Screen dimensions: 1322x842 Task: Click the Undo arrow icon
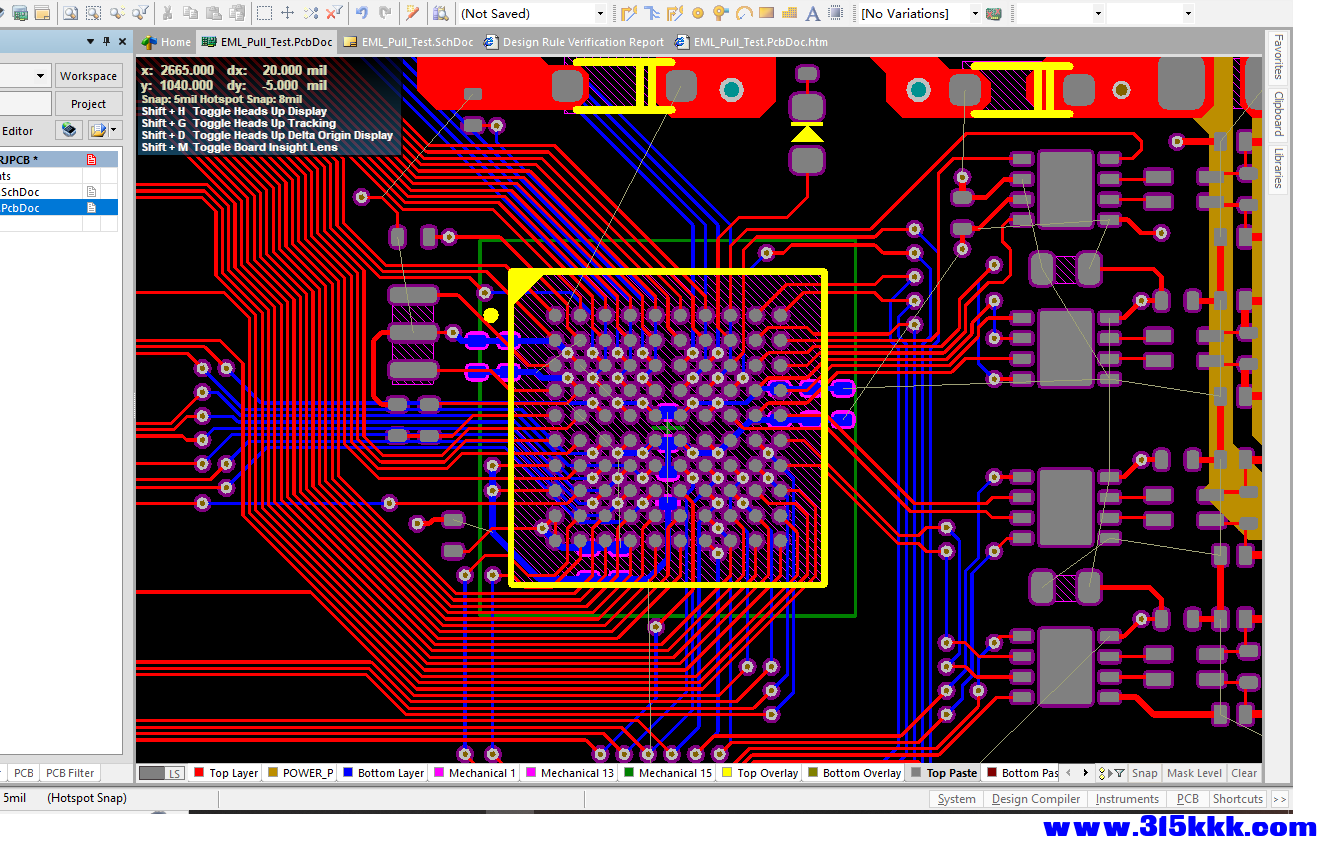(x=361, y=13)
